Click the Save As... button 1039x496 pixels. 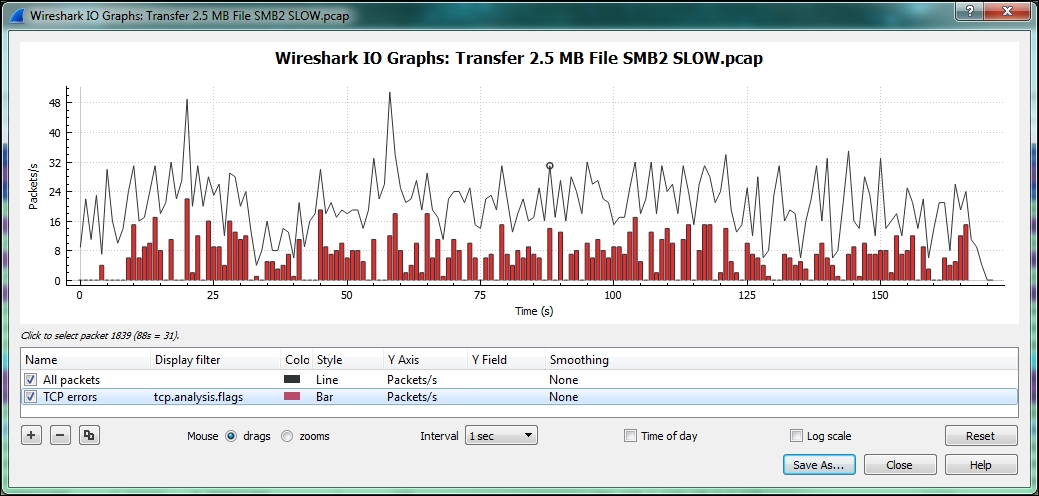[x=819, y=465]
